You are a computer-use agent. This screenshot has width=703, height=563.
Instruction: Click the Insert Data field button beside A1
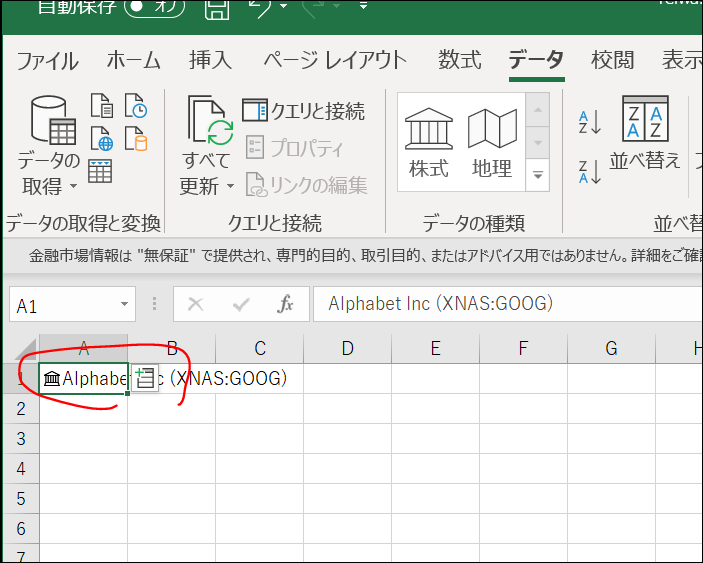pos(145,379)
